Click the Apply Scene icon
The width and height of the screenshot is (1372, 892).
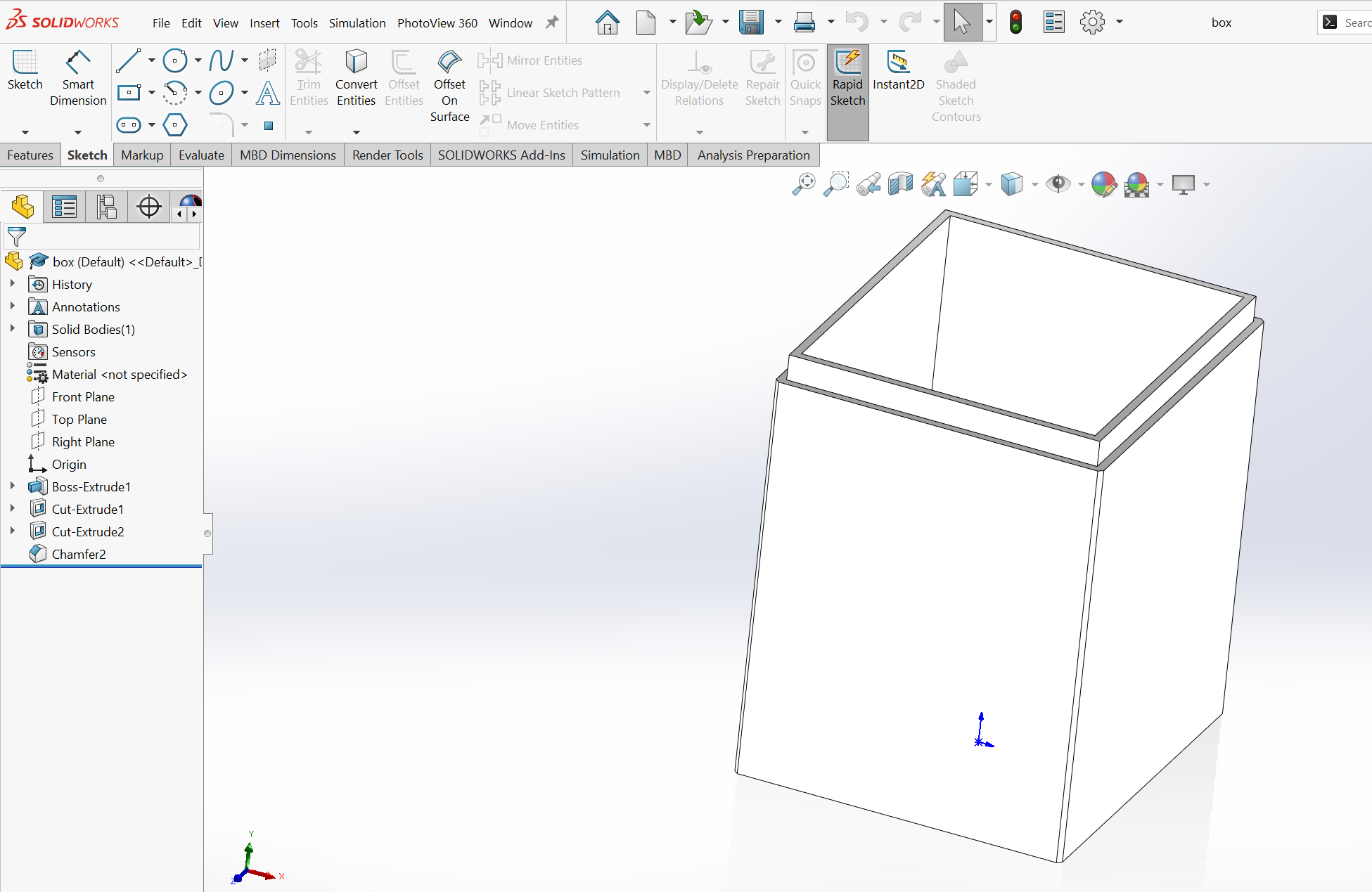[1136, 184]
